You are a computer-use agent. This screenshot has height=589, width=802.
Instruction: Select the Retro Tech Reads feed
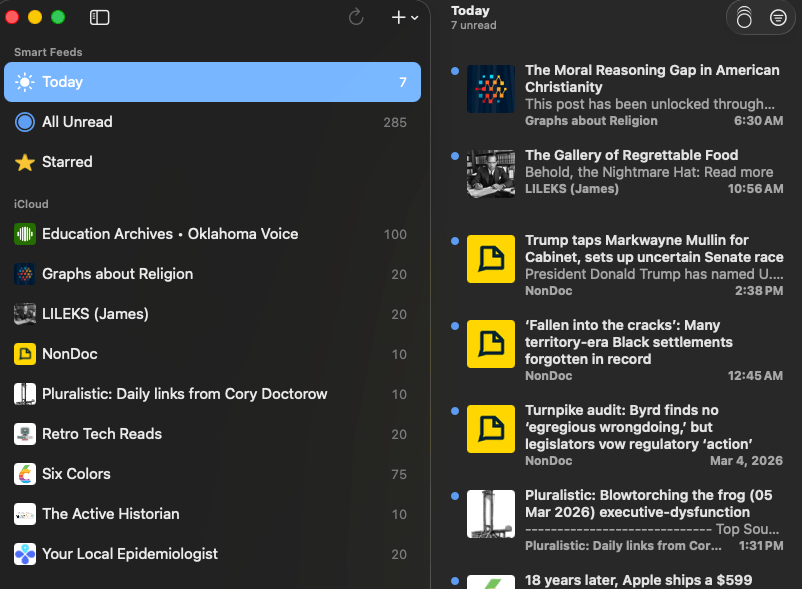(102, 434)
